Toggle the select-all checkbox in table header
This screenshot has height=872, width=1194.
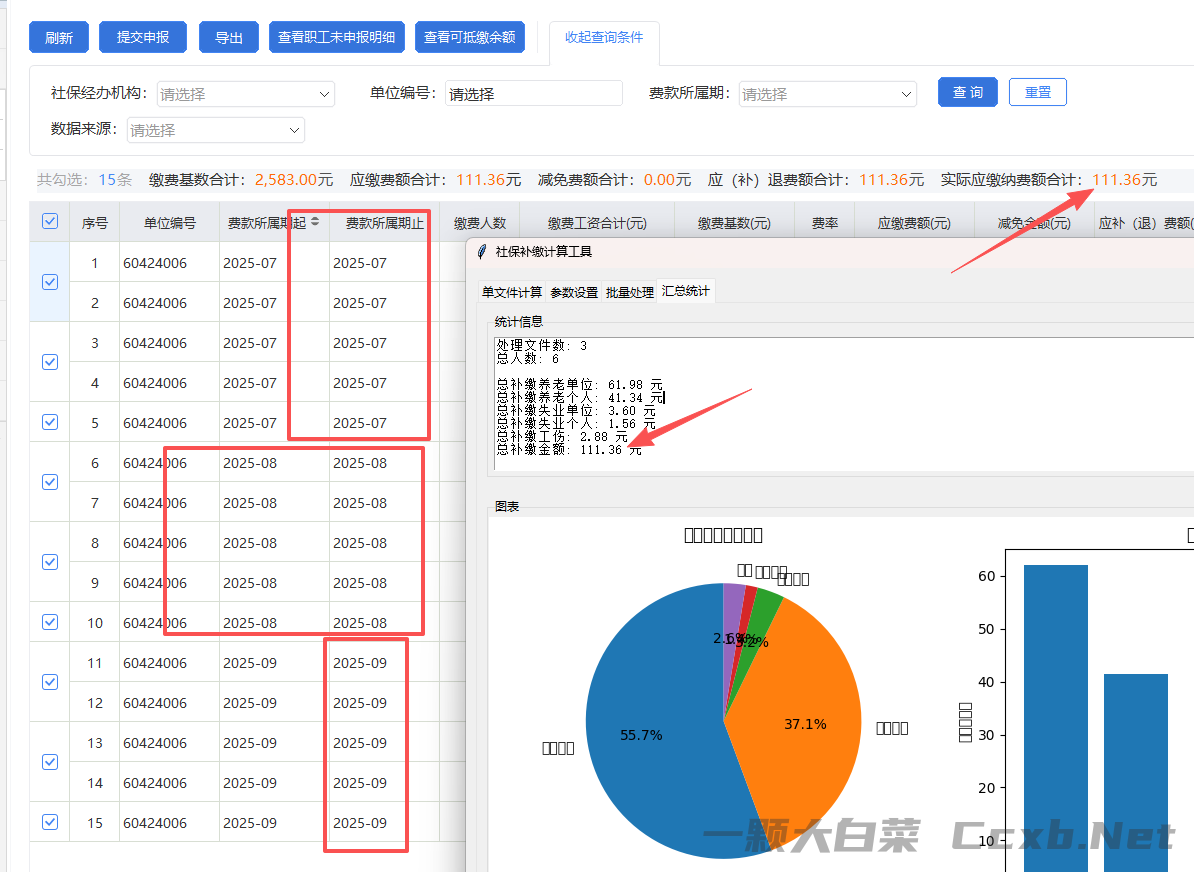[x=50, y=222]
